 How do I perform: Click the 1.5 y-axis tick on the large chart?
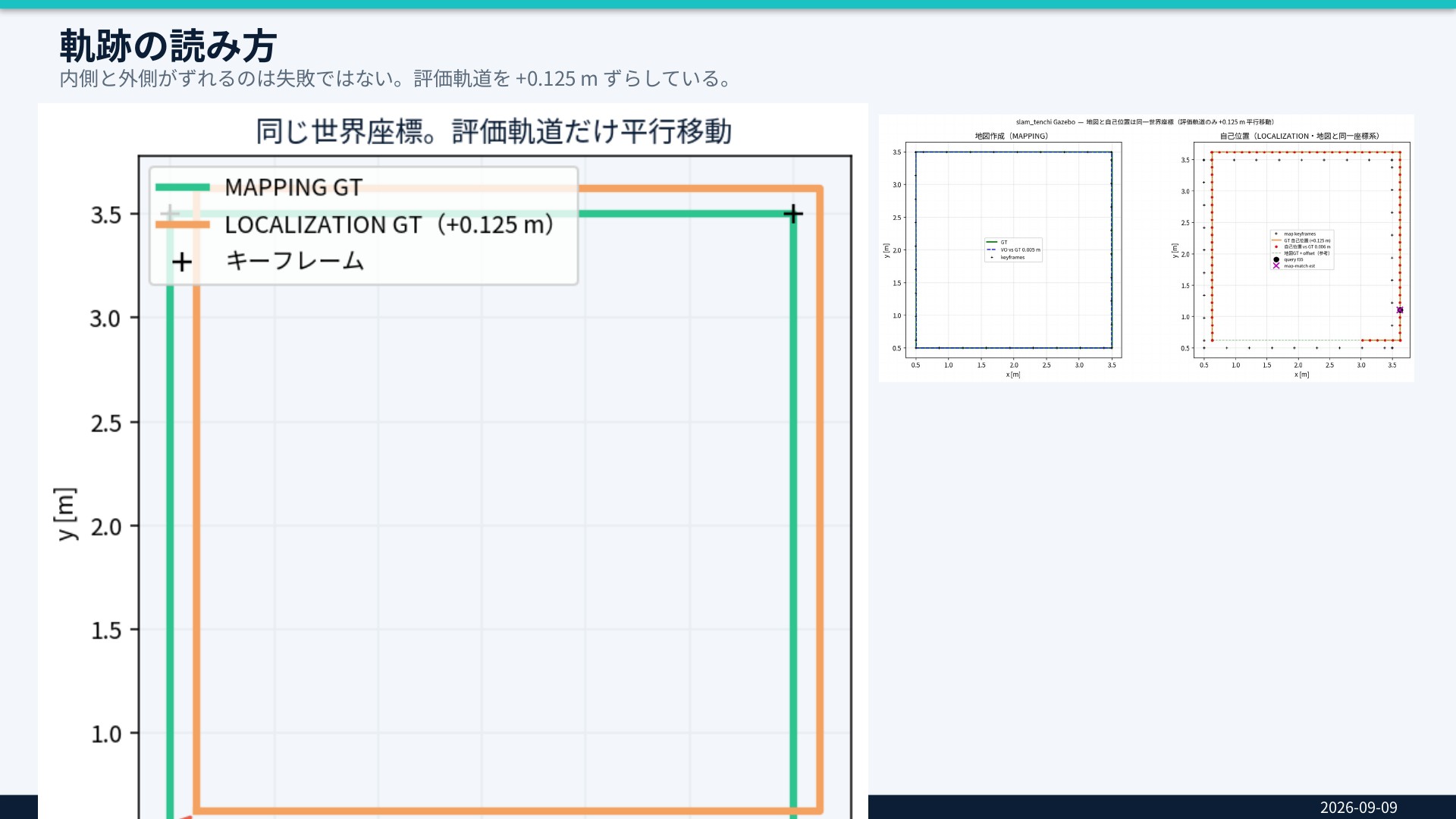pyautogui.click(x=106, y=631)
